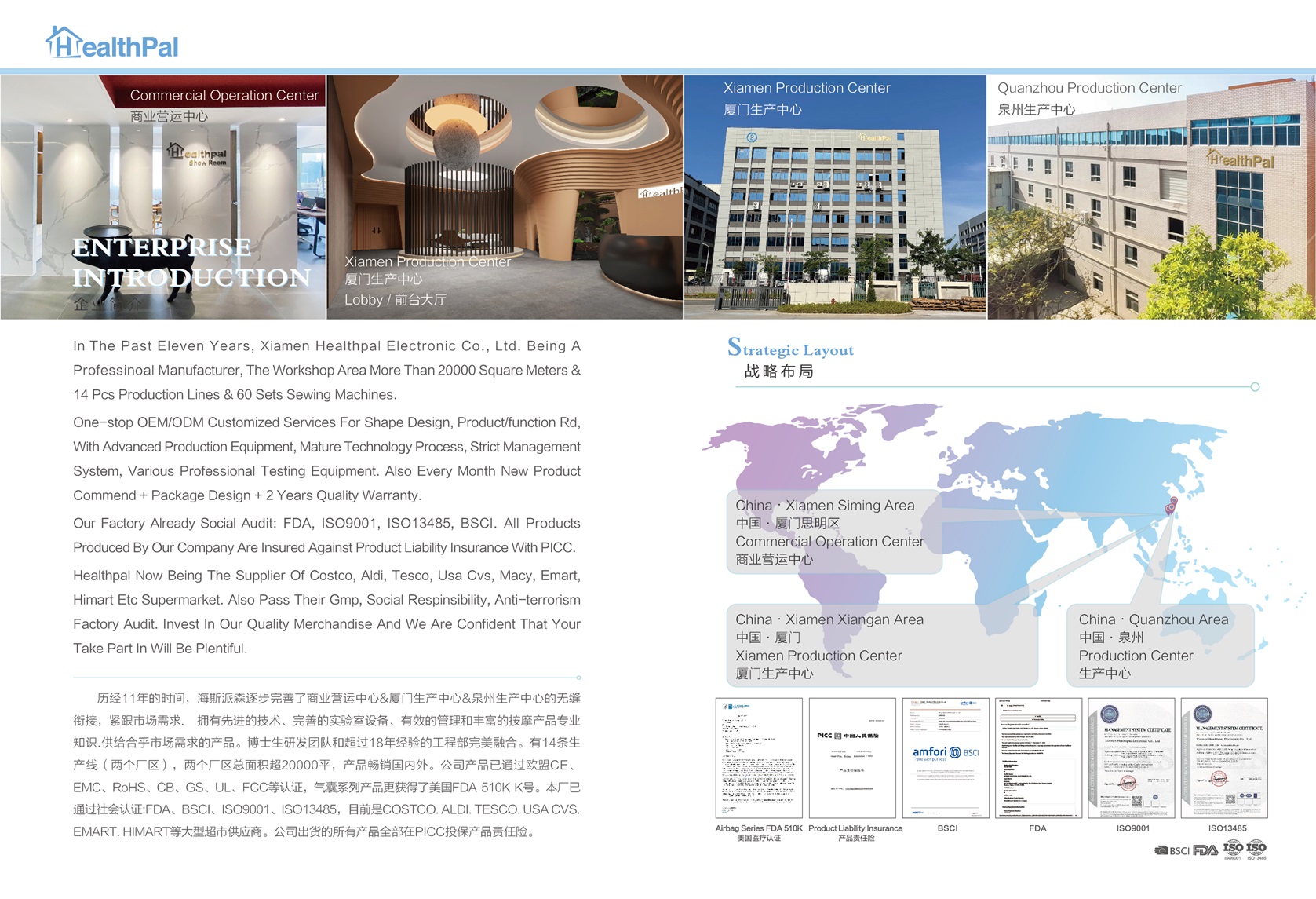Screen dimensions: 1316x899
Task: Select the Xiamen Siming Area callout box
Action: pyautogui.click(x=833, y=532)
